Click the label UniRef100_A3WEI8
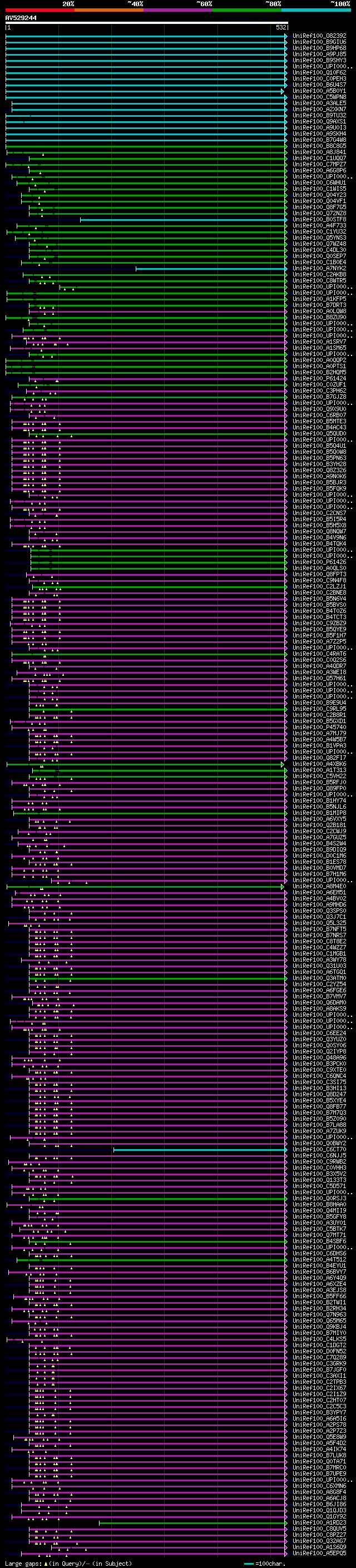Viewport: 356px width, 1568px height. [x=319, y=672]
